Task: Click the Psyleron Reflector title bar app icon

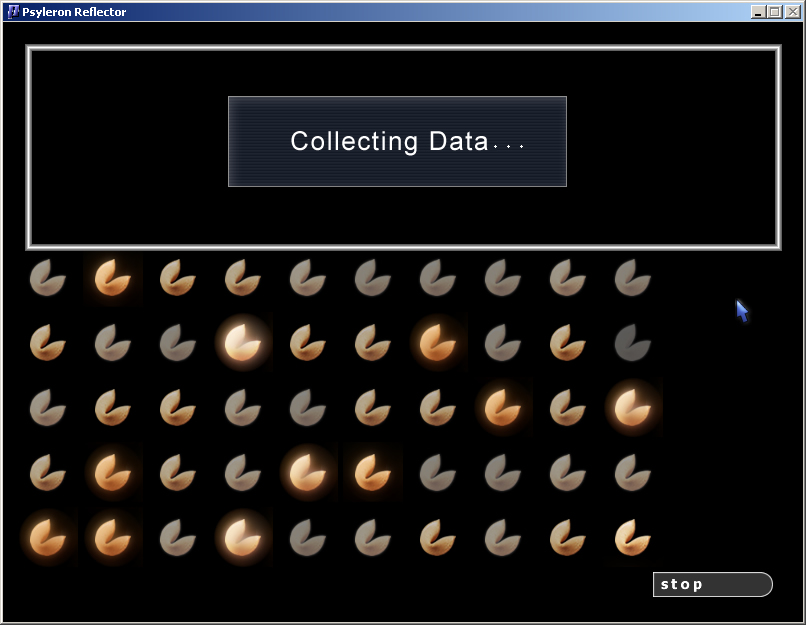Action: pyautogui.click(x=13, y=12)
